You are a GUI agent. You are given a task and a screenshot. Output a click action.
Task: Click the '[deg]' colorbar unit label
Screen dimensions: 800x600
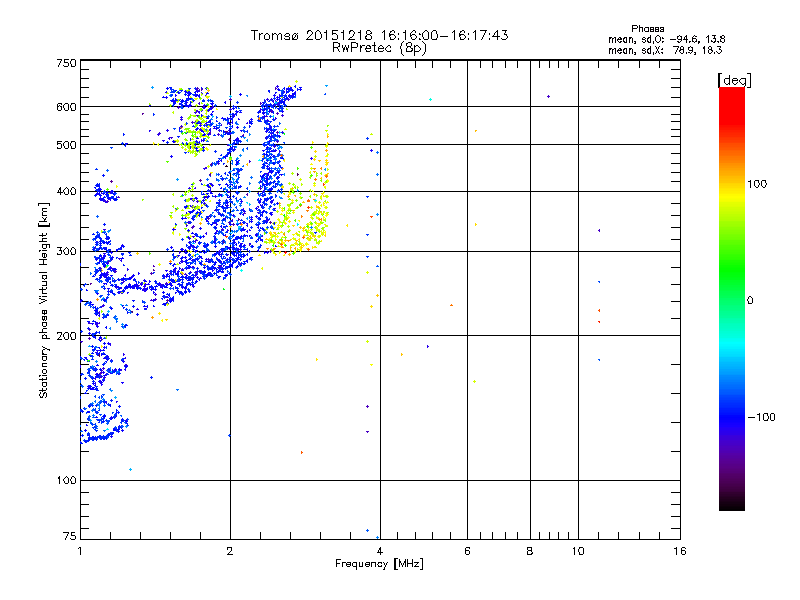click(x=734, y=80)
